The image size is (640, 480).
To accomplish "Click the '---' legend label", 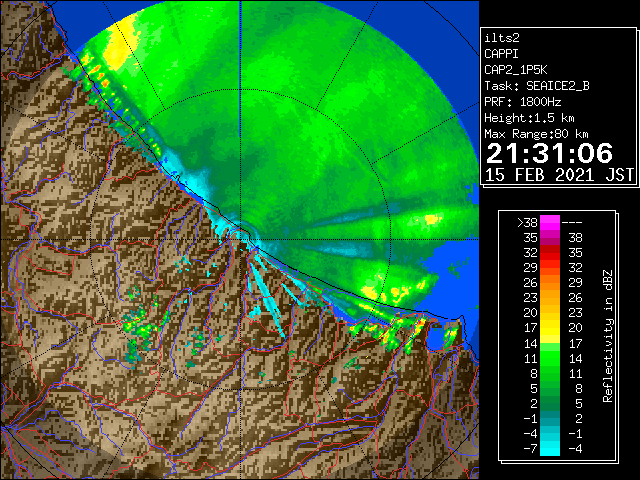I will 572,223.
